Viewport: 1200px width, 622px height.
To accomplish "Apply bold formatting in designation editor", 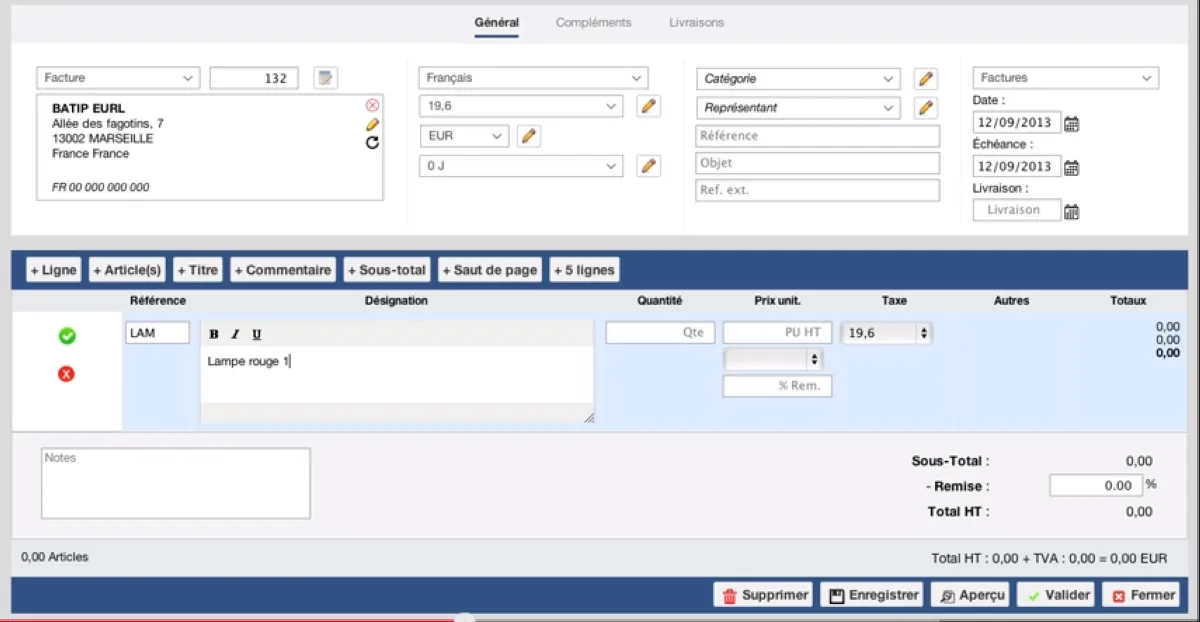I will (x=214, y=334).
